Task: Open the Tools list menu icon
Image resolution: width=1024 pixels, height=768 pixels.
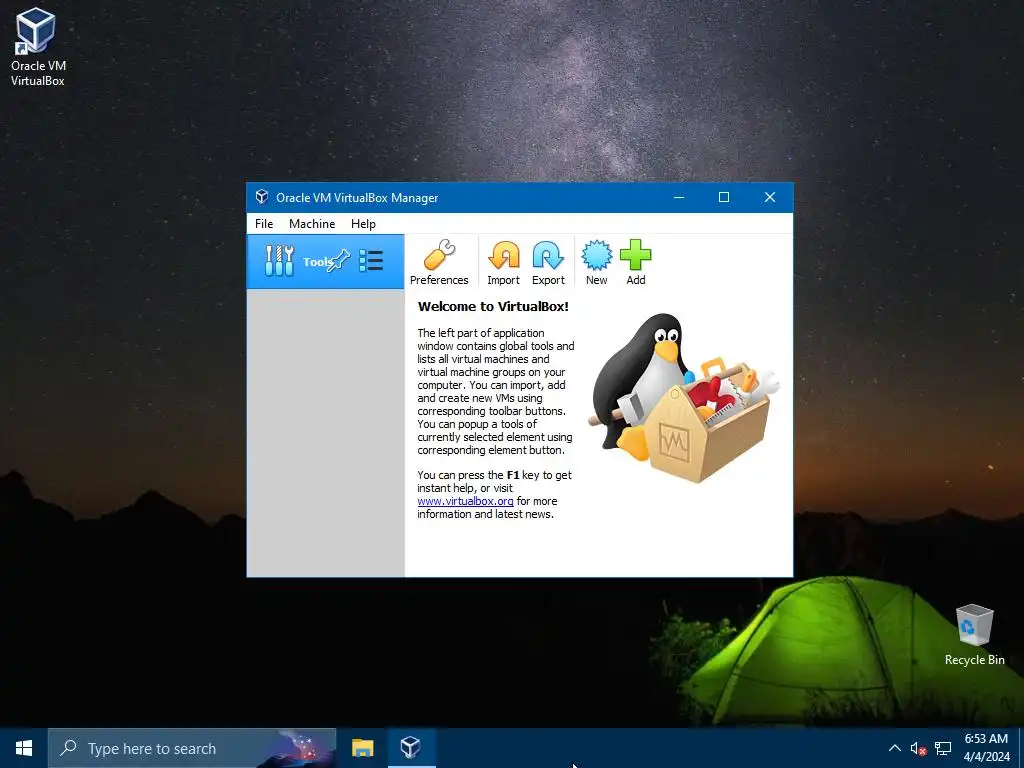Action: pos(371,261)
